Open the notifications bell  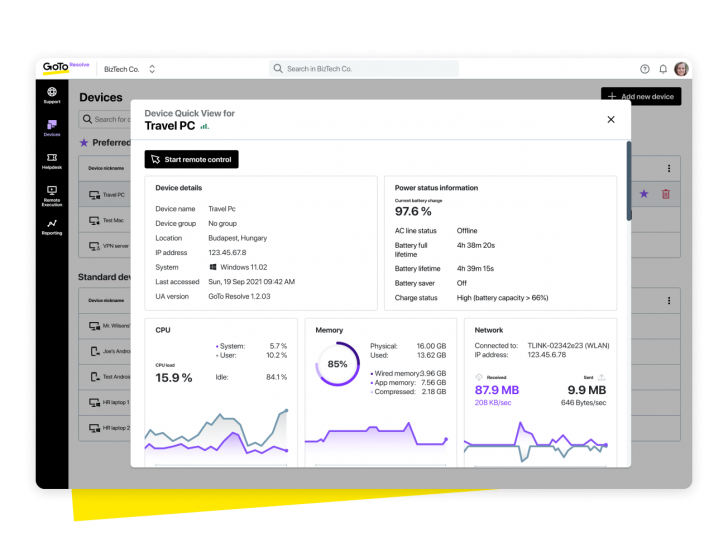pyautogui.click(x=663, y=69)
